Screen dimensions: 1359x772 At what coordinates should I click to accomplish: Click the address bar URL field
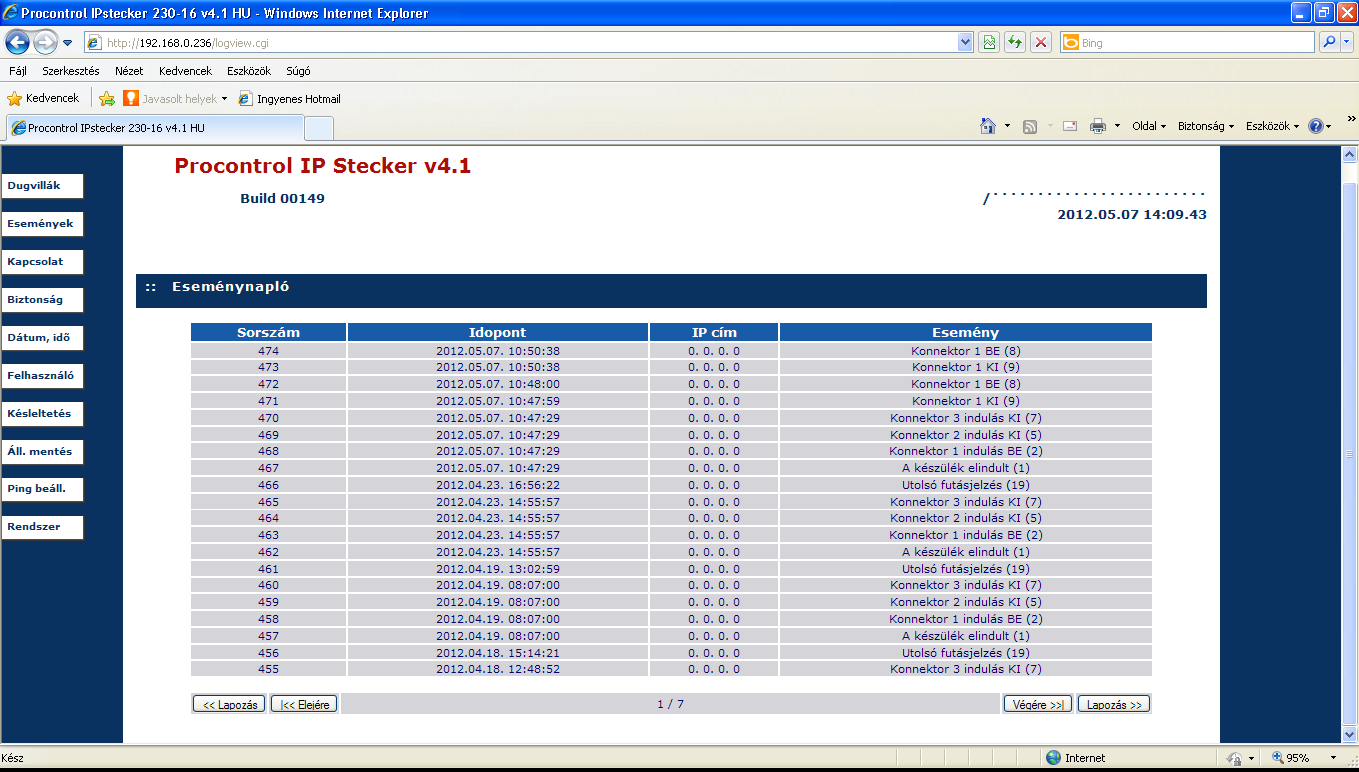point(520,43)
